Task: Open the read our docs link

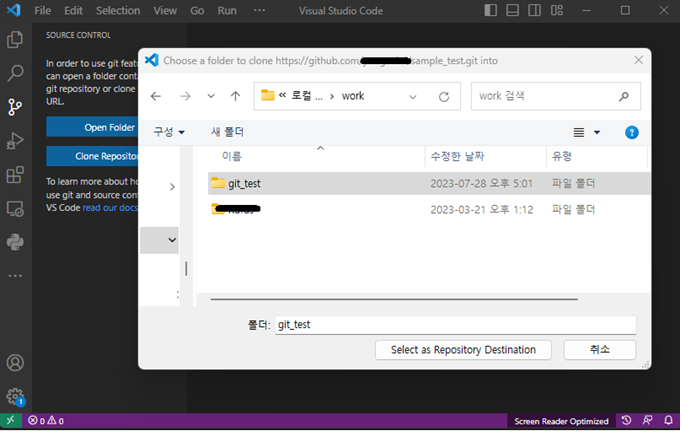Action: coord(110,208)
